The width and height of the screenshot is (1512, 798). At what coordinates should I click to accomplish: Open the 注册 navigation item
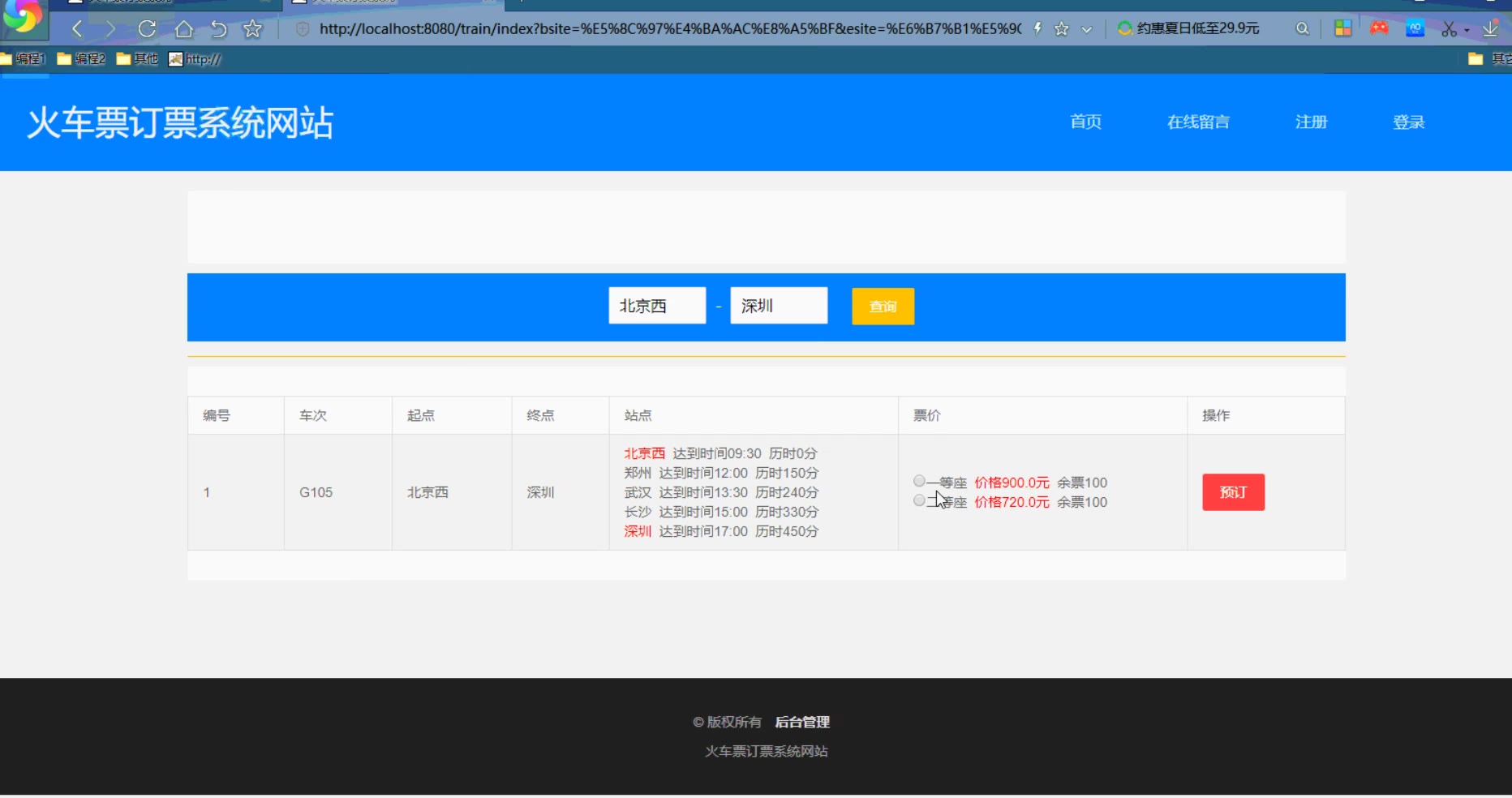tap(1311, 122)
